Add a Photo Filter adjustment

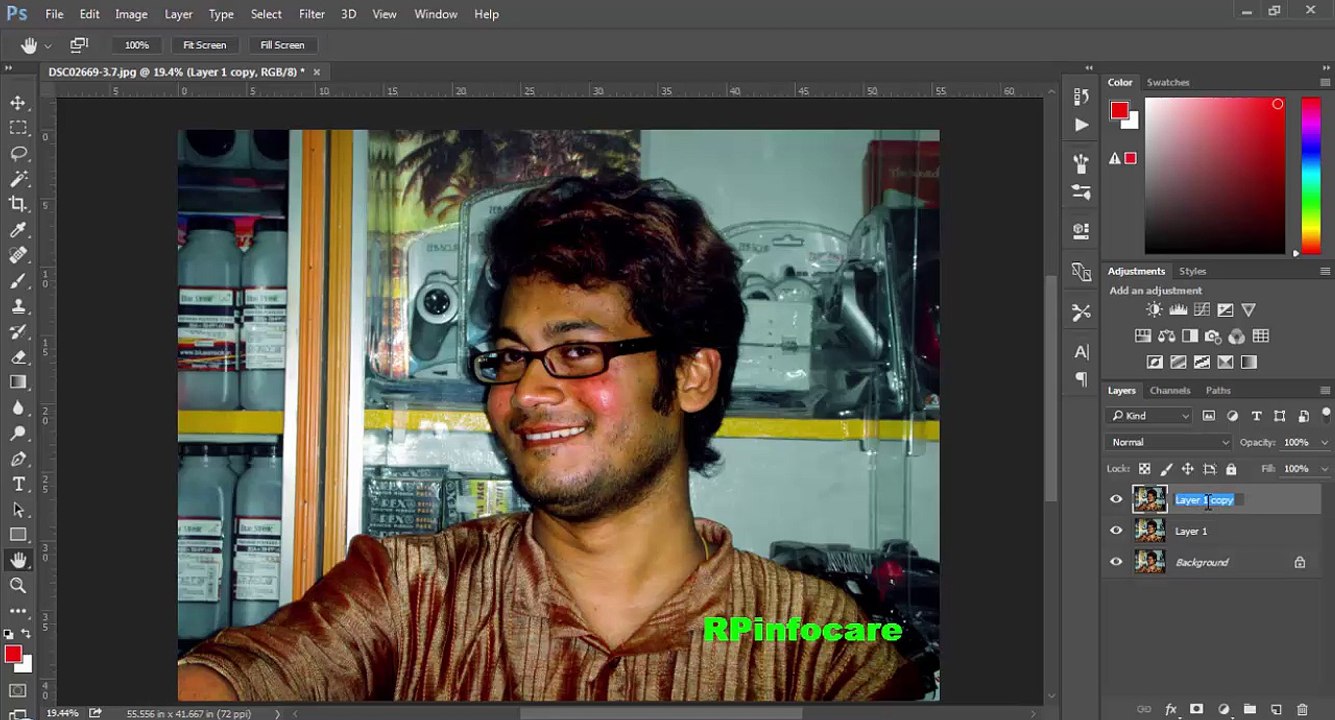(1213, 336)
